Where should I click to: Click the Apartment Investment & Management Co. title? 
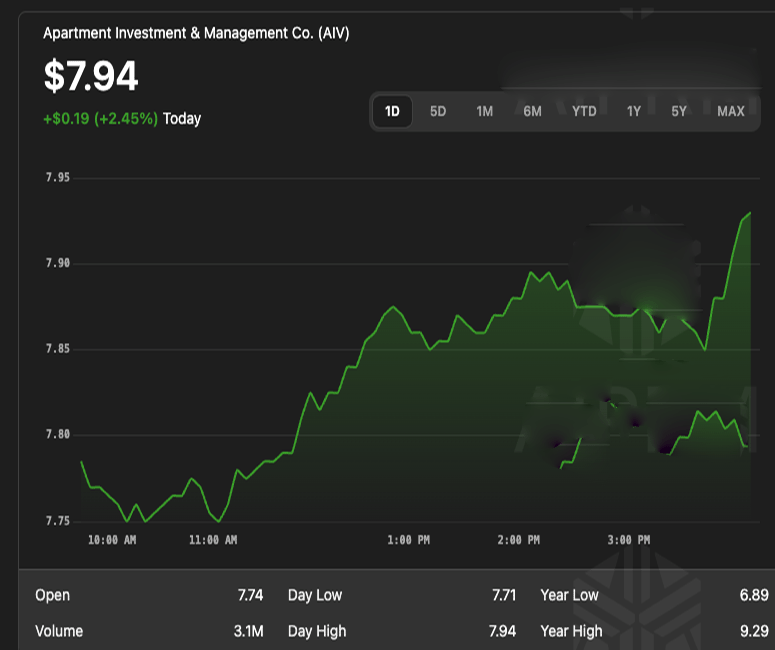[x=196, y=33]
